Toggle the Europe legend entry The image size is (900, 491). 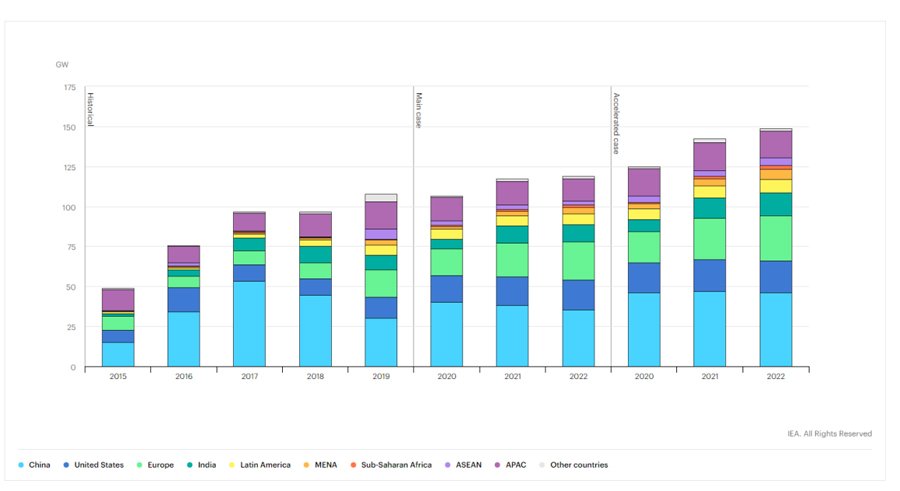tap(155, 465)
